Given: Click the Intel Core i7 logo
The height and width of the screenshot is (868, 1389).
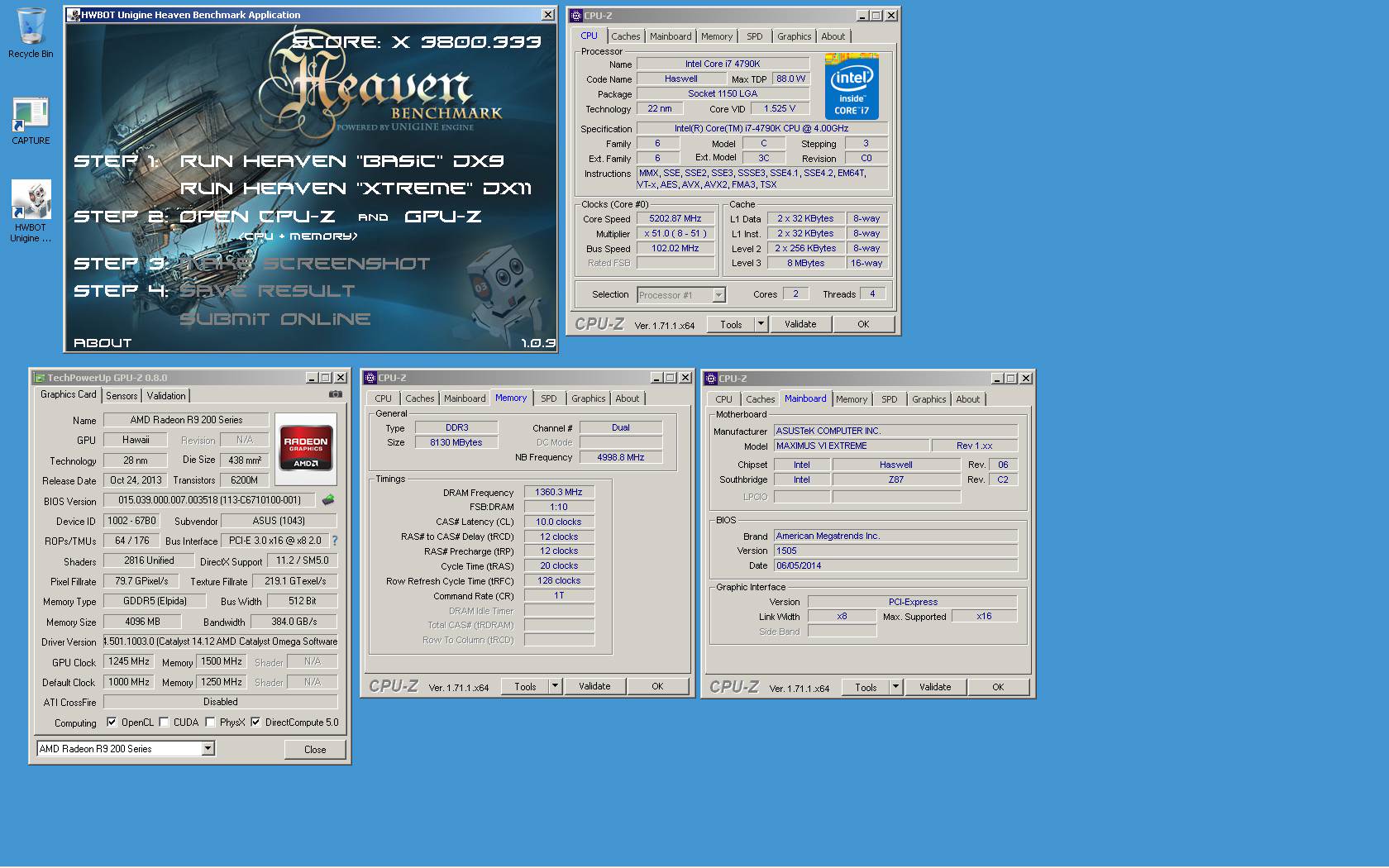Looking at the screenshot, I should pos(852,87).
